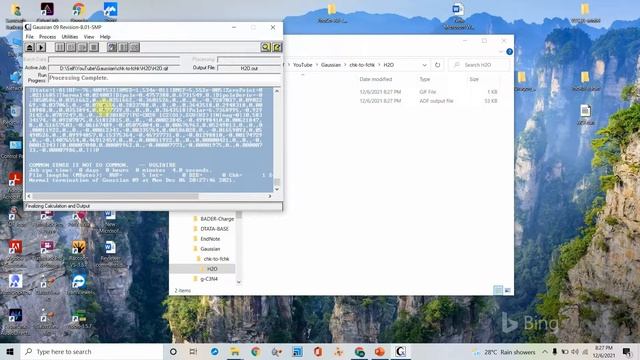Click the Gaussian output horizontal scrollbar thumb
The width and height of the screenshot is (640, 360).
coord(115,196)
